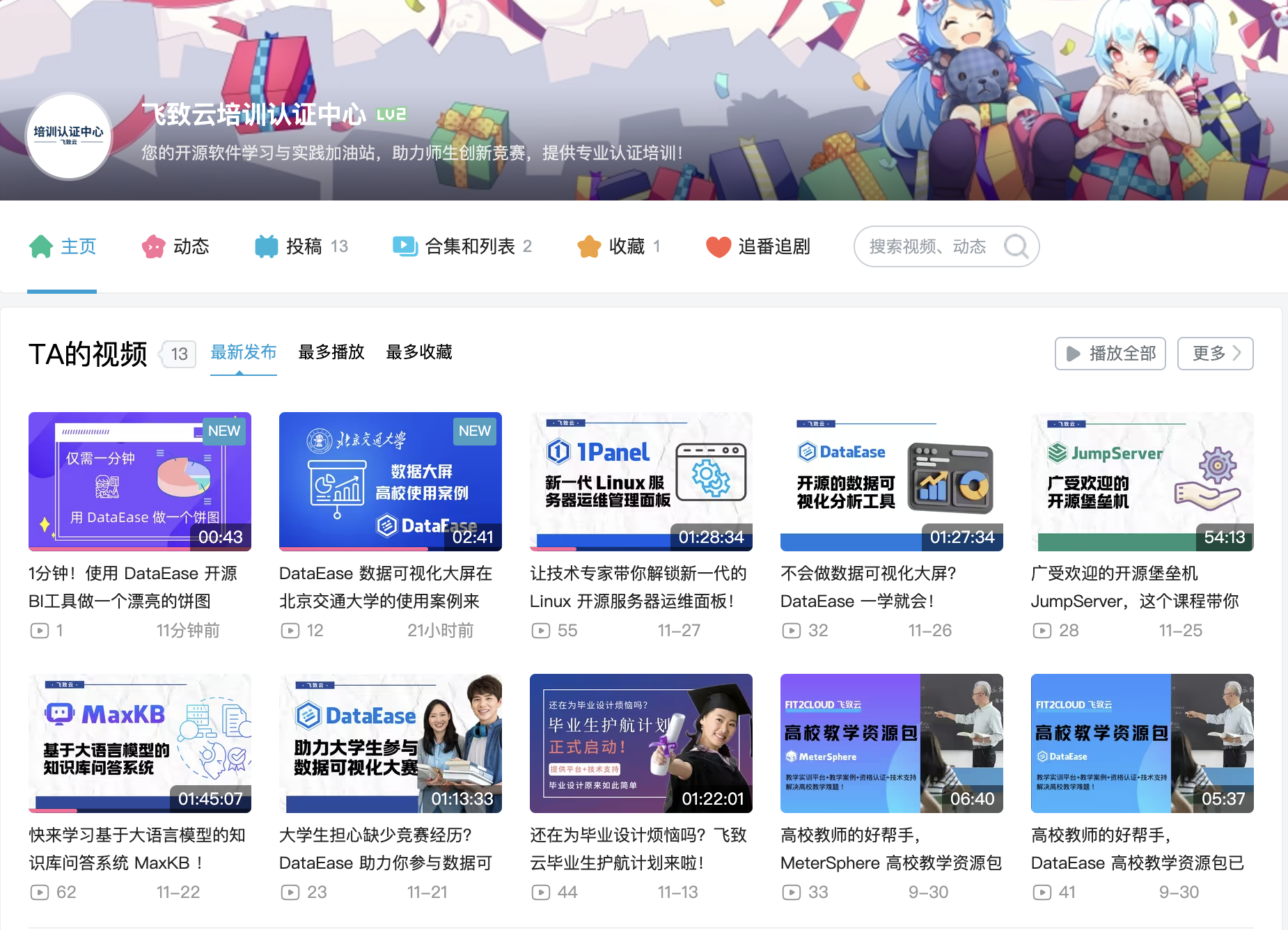
Task: Click the play triangle icon in 播放全部
Action: click(1074, 354)
